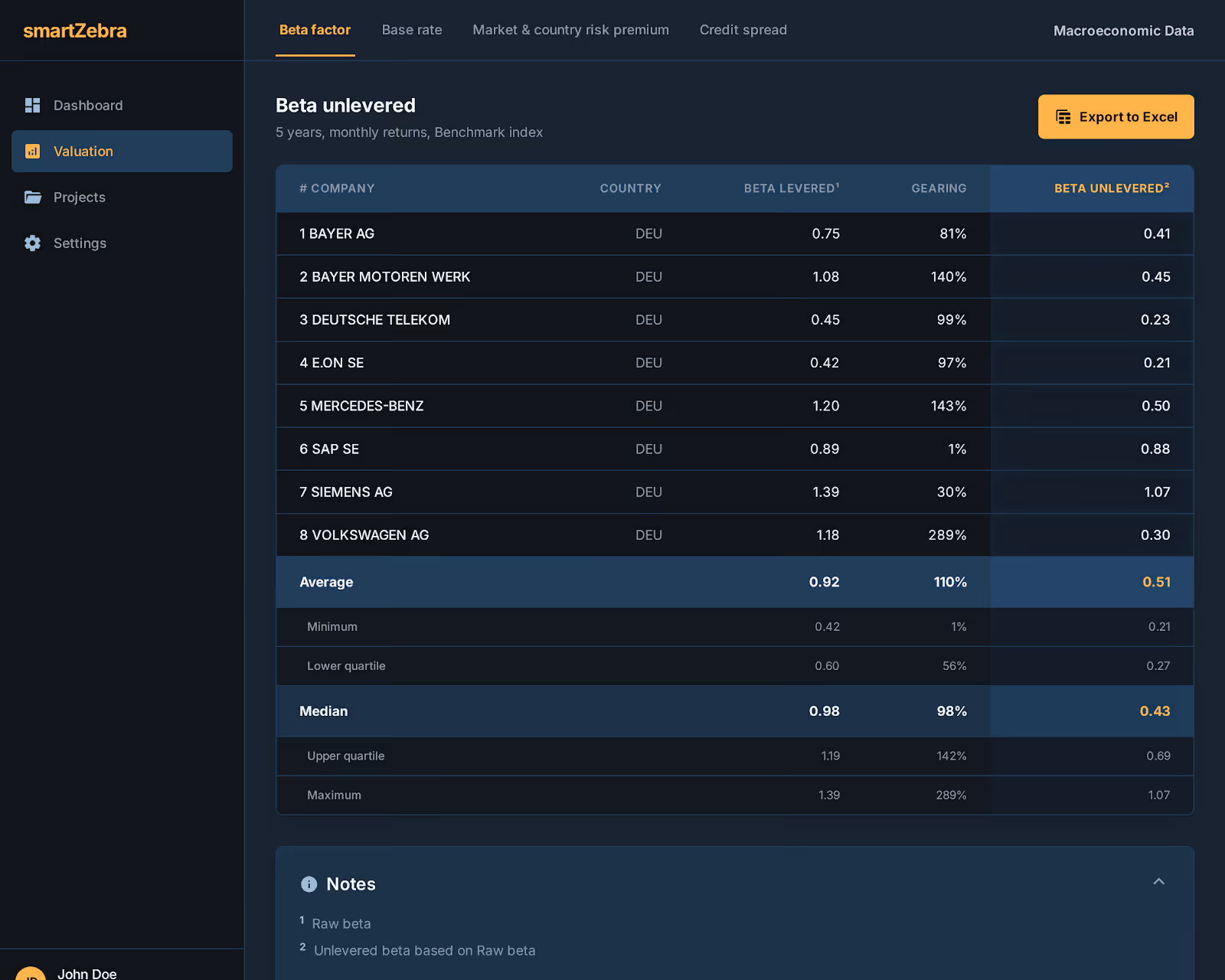This screenshot has width=1225, height=980.
Task: Select the 3 DEUTSCHE TELEKOM row
Action: (x=734, y=319)
